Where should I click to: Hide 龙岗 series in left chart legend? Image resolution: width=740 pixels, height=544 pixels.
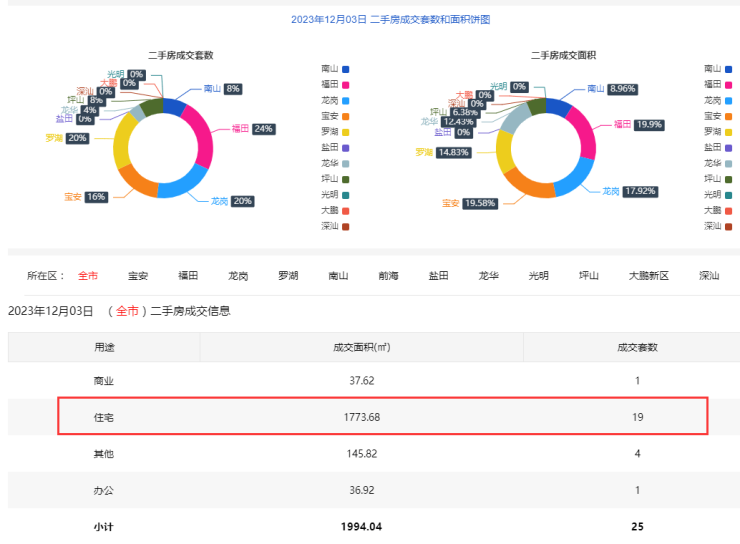point(335,100)
